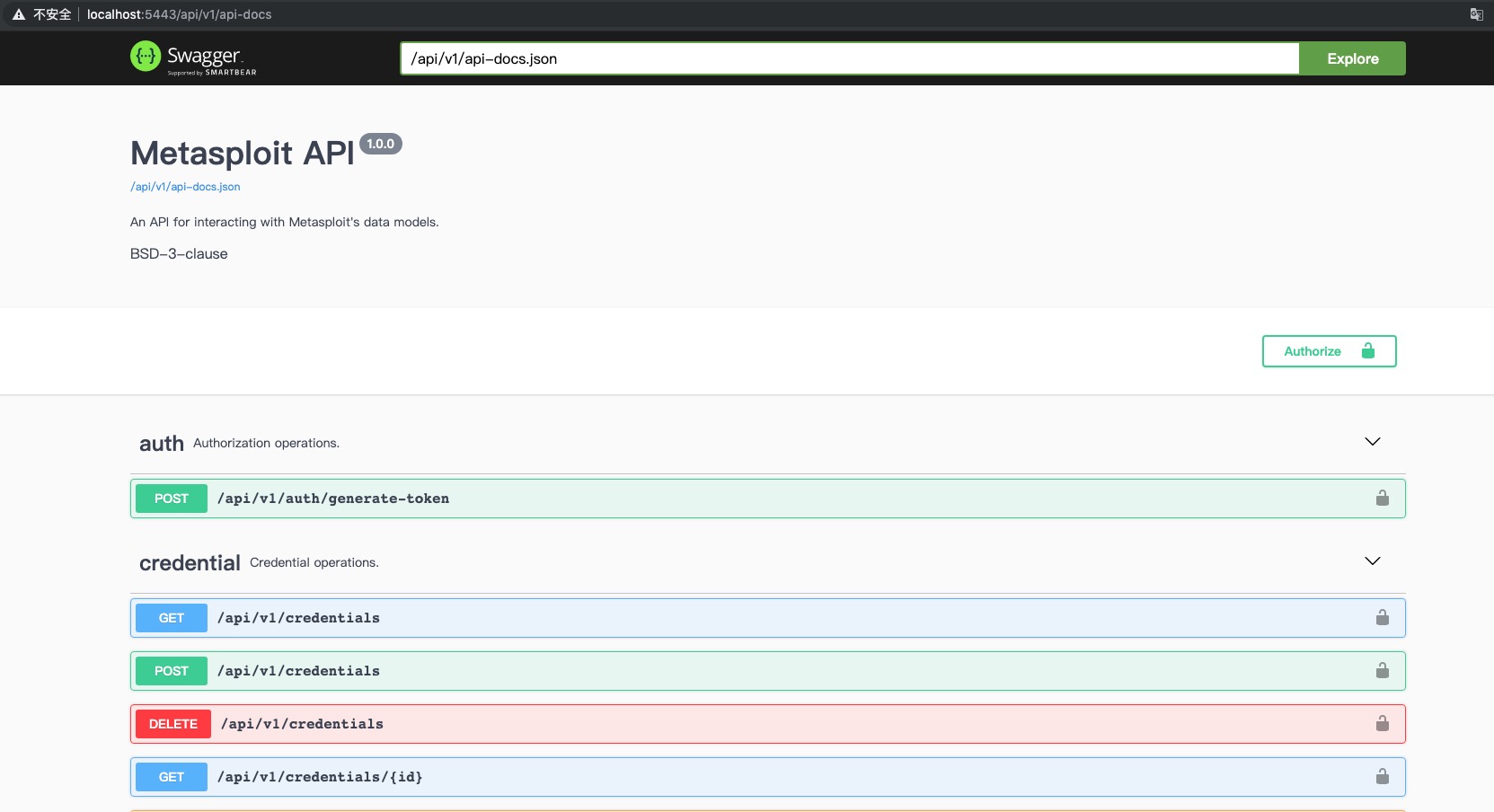Viewport: 1494px width, 812px height.
Task: Click the credential section heading
Action: 190,563
